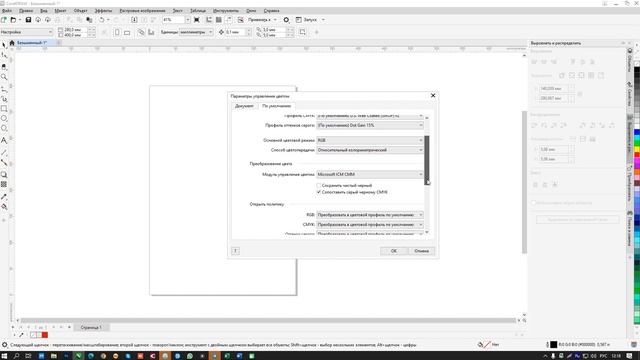
Task: Switch to 'Документ' tab in dialog
Action: click(244, 106)
